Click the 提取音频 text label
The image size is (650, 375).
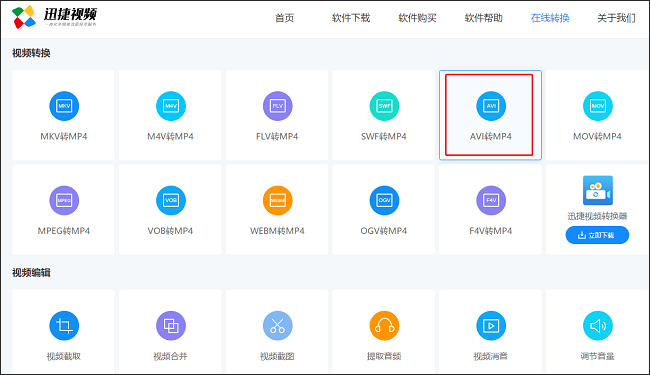point(384,356)
